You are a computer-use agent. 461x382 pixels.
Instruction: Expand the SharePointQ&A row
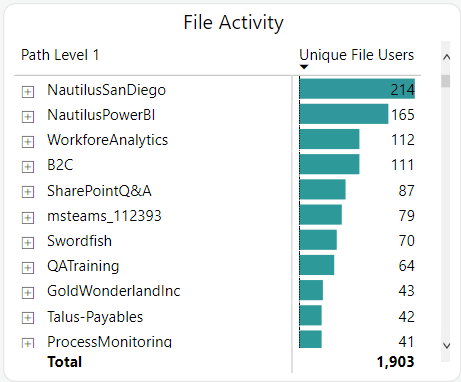pos(28,192)
